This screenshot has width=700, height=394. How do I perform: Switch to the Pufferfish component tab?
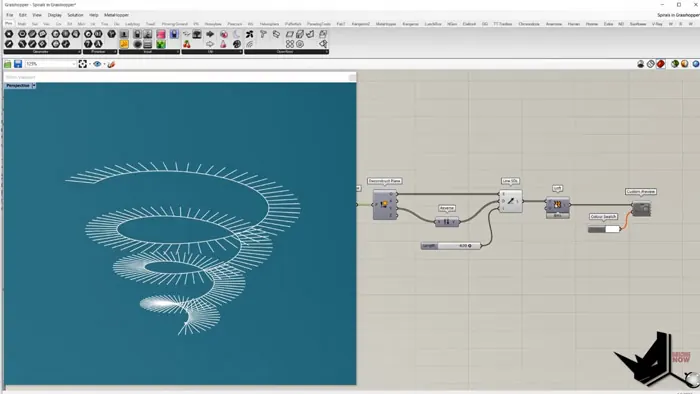[293, 24]
